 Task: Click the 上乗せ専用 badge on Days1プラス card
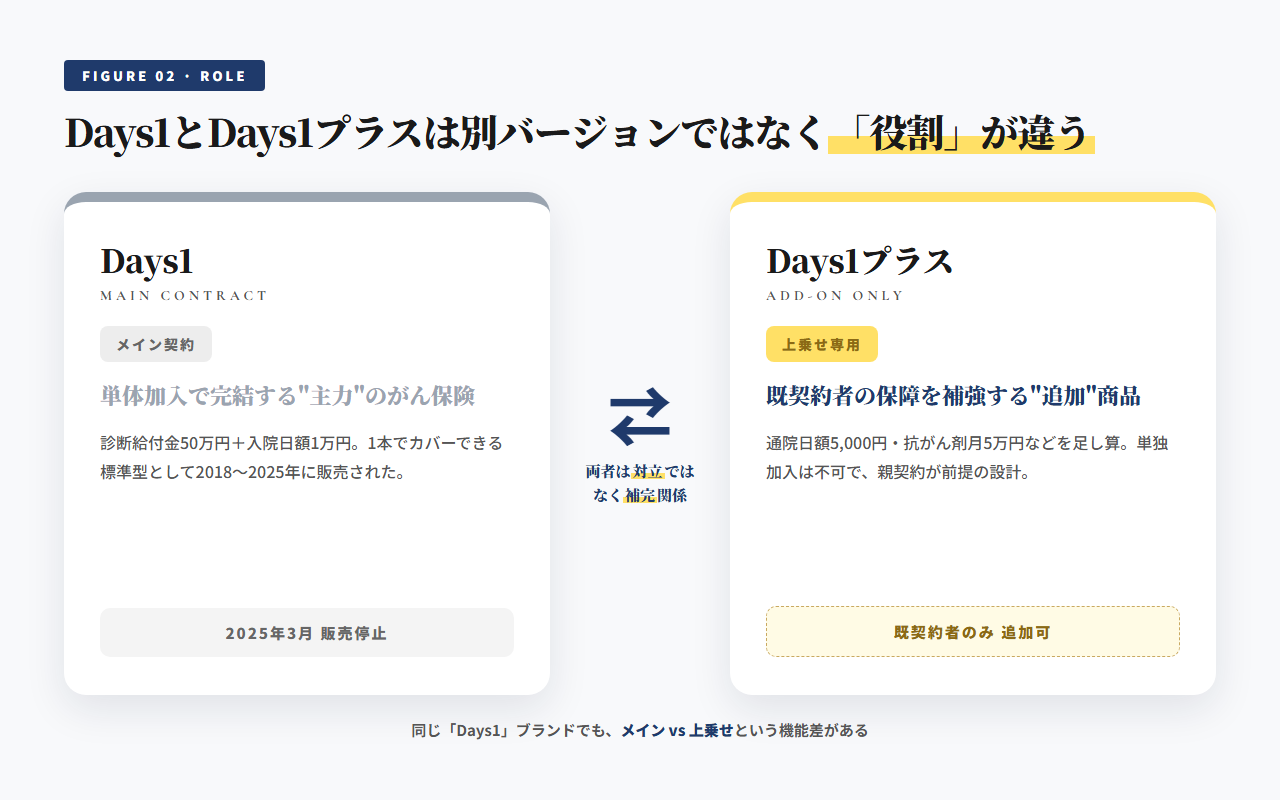pos(820,343)
